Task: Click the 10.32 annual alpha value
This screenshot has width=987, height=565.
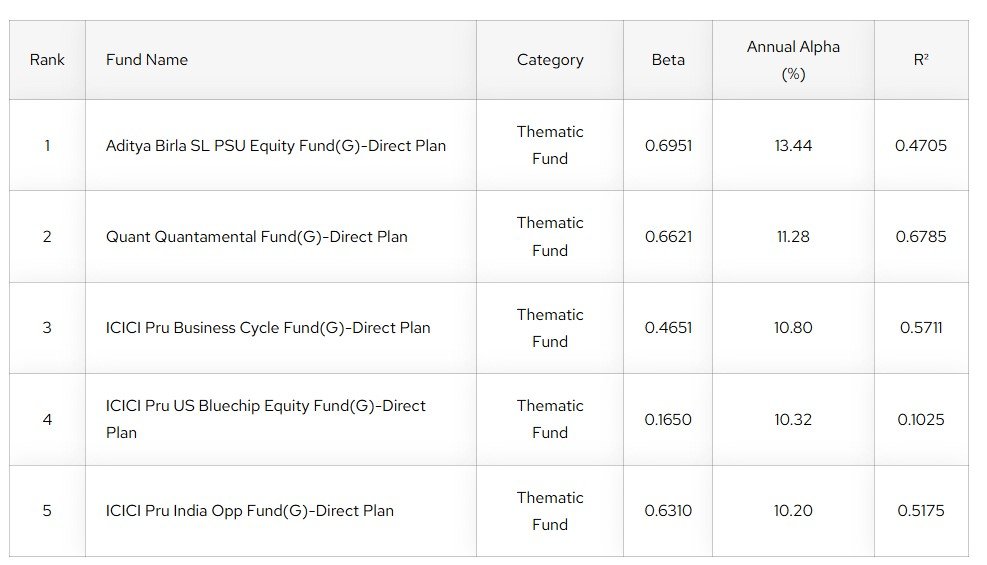Action: click(x=793, y=420)
